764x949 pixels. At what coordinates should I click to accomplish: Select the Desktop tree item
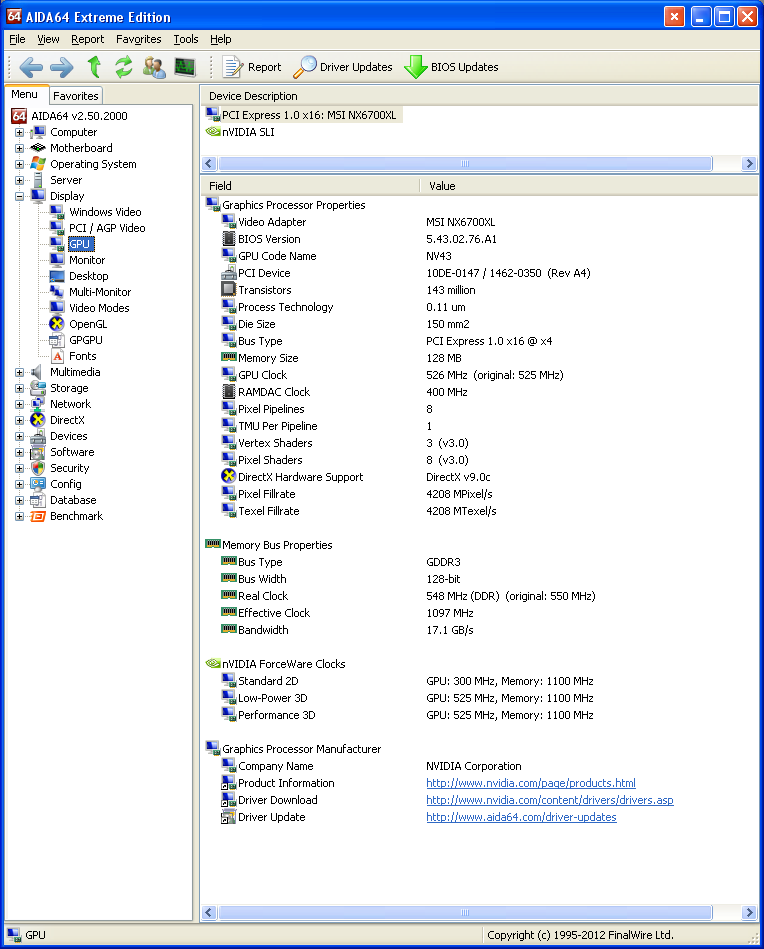(x=88, y=276)
